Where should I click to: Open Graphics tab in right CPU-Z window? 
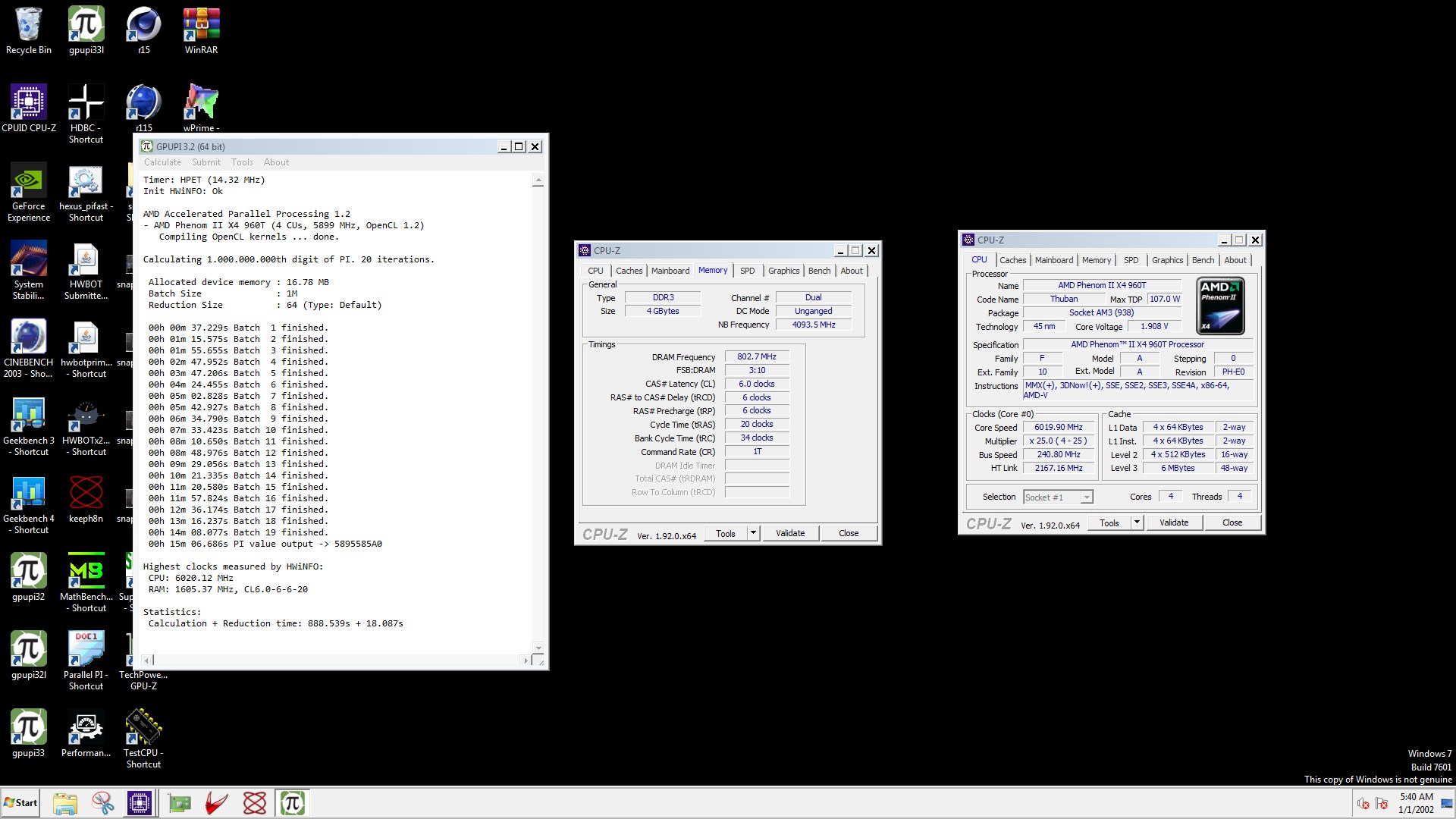[1167, 260]
